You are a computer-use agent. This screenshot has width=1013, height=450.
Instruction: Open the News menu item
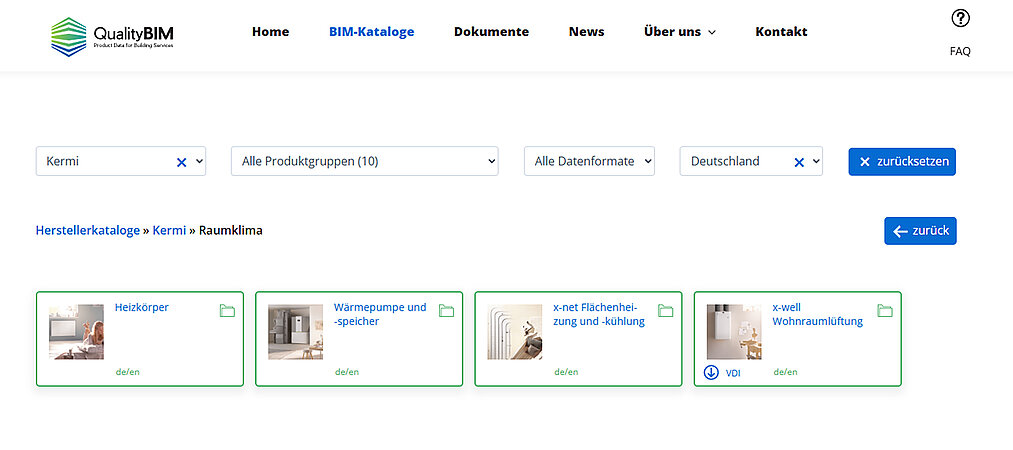click(586, 32)
